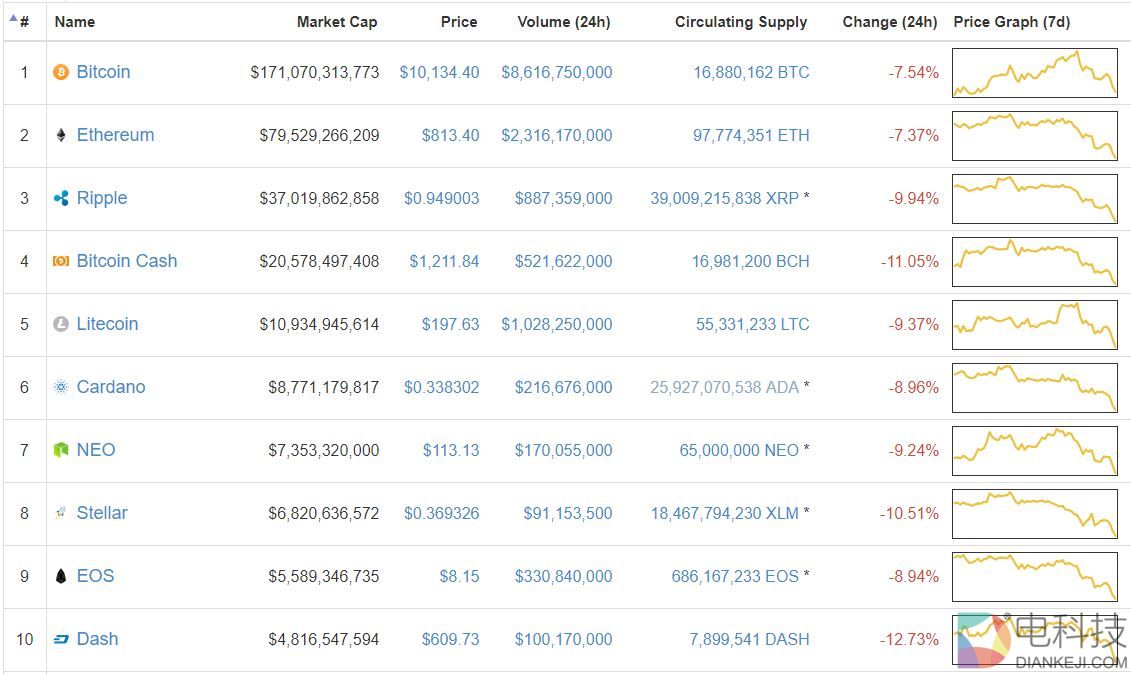This screenshot has height=675, width=1131.
Task: Sort by Change (24h) column header
Action: (889, 21)
